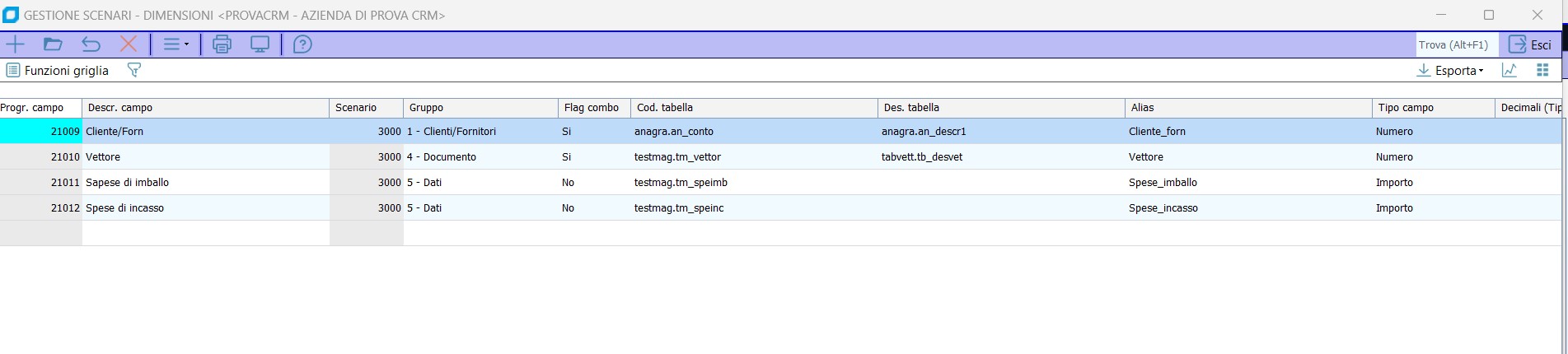Click the Spese di incasso cell
Image resolution: width=1568 pixels, height=354 pixels.
coord(205,208)
